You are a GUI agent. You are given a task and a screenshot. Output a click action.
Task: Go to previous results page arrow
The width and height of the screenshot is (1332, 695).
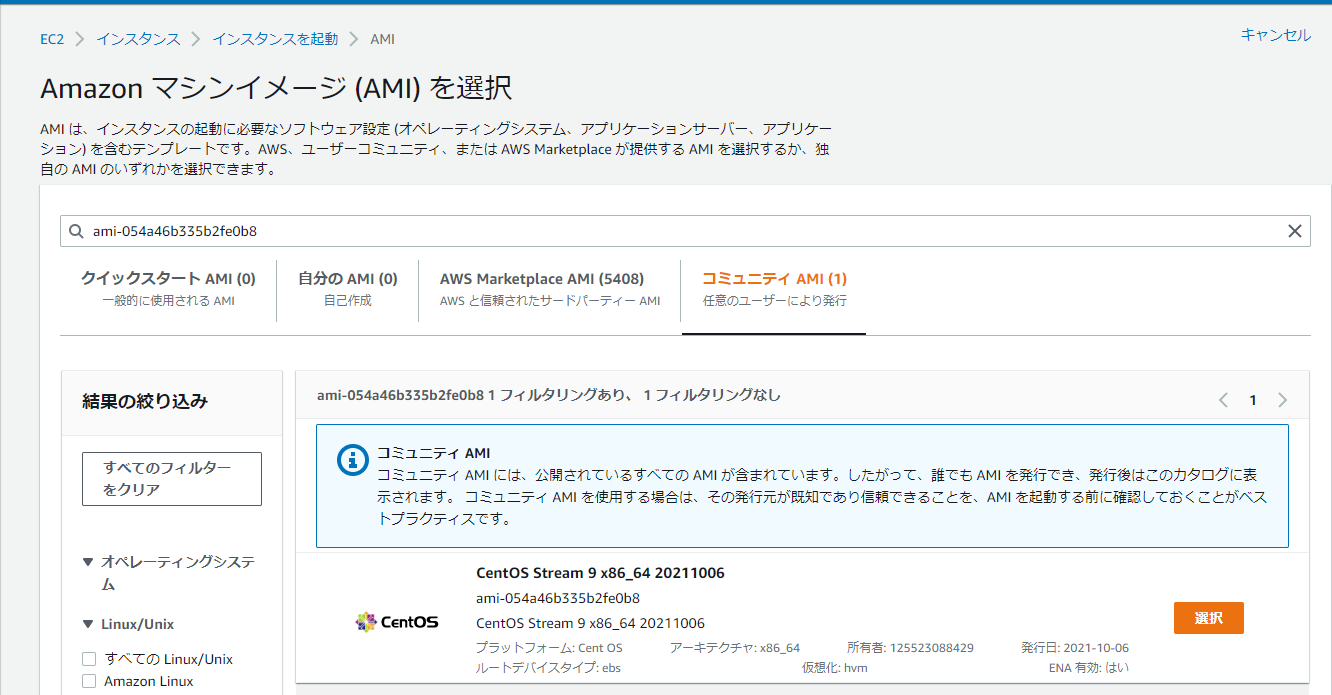pos(1223,400)
